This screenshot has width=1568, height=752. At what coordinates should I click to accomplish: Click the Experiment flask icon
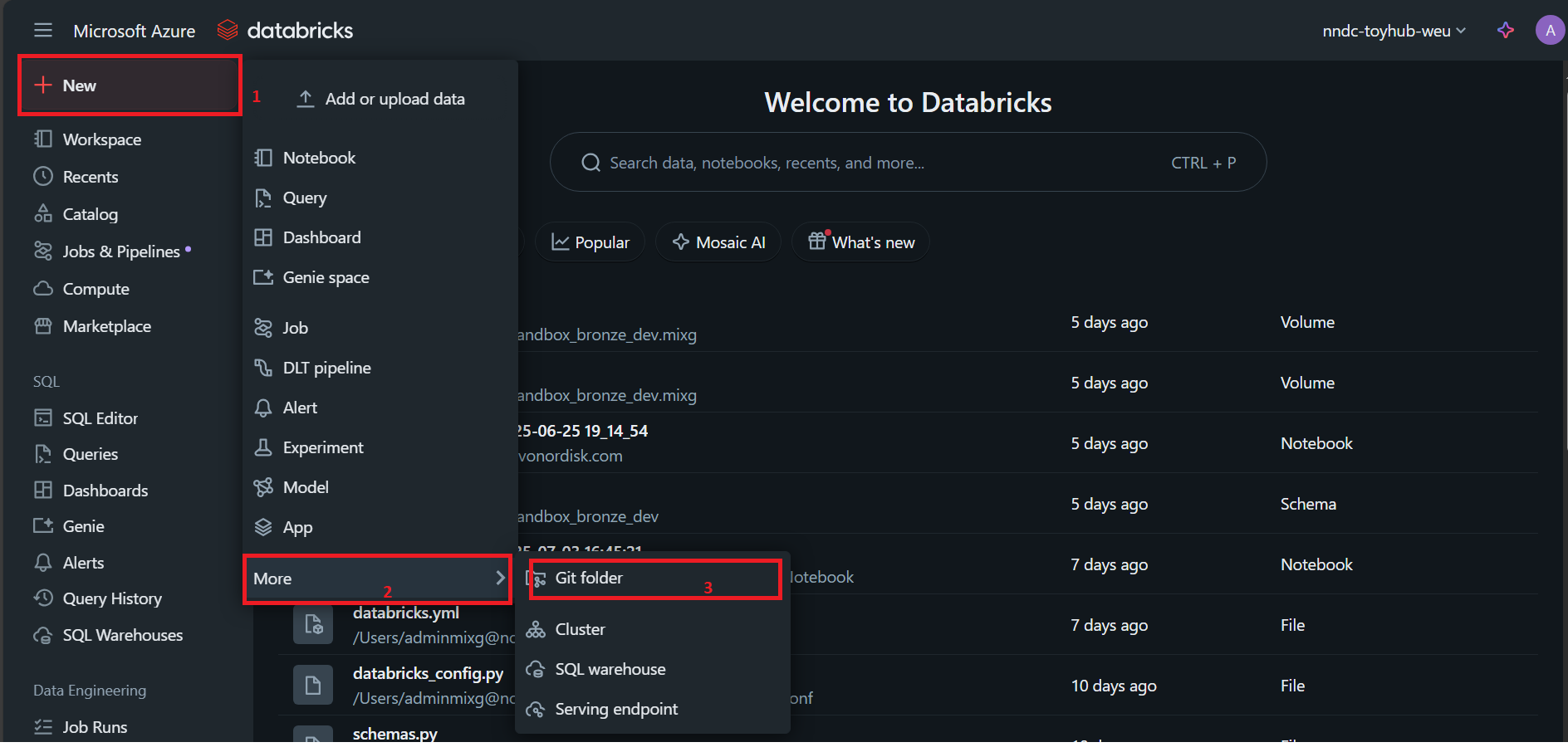coord(263,447)
